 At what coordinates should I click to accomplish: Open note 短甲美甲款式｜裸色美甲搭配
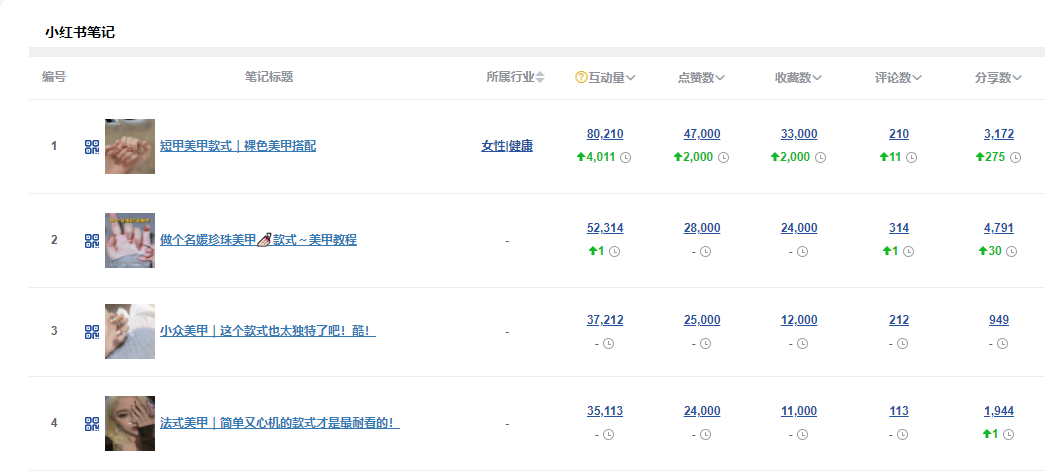pyautogui.click(x=238, y=146)
